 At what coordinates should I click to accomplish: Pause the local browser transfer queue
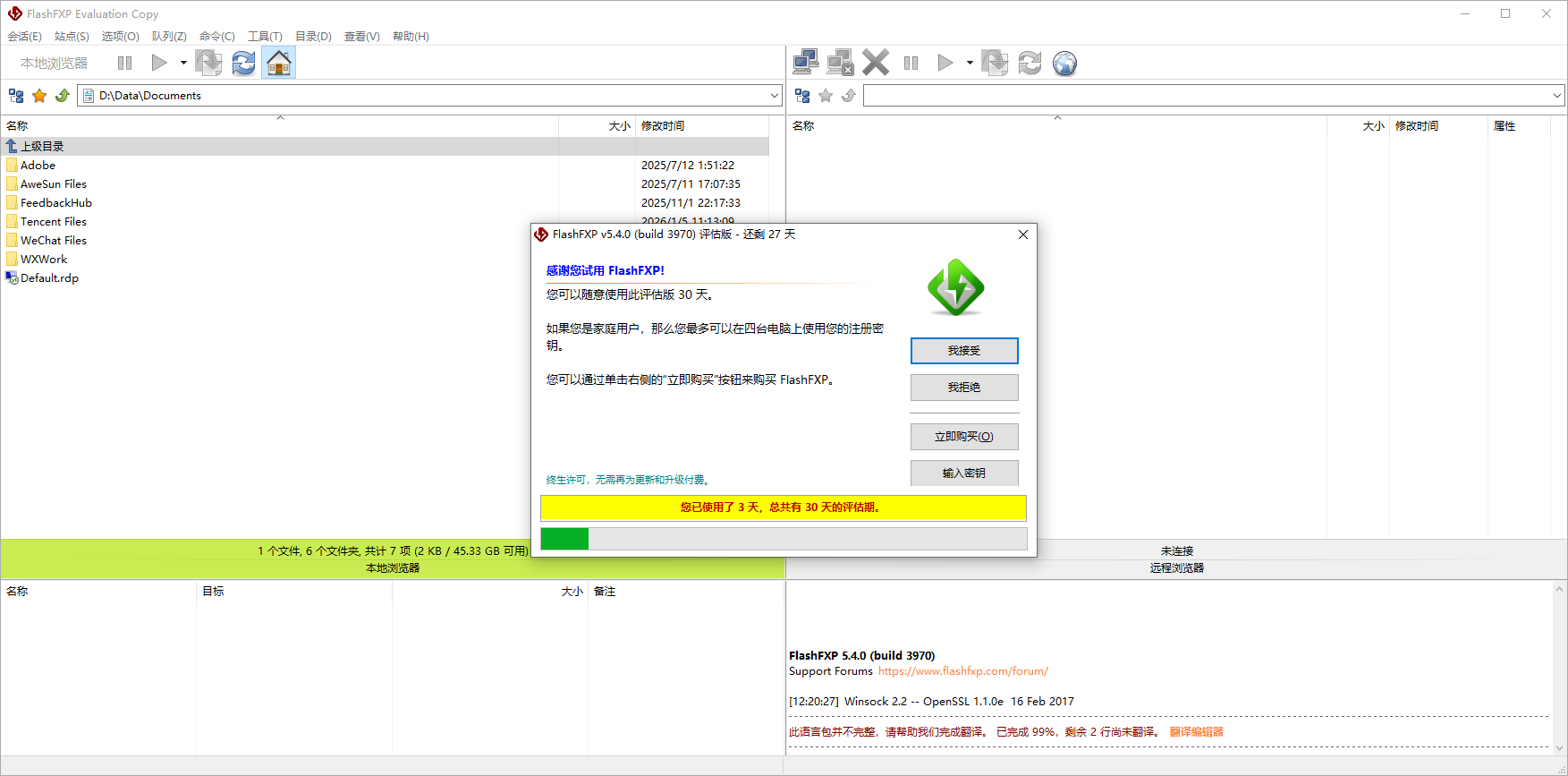(x=124, y=63)
